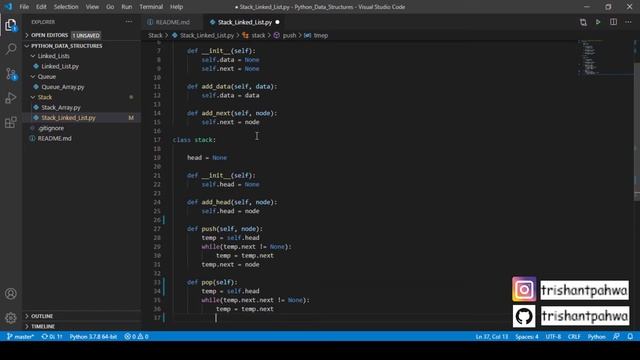The width and height of the screenshot is (640, 360).
Task: Collapse the Stack folder
Action: point(33,97)
